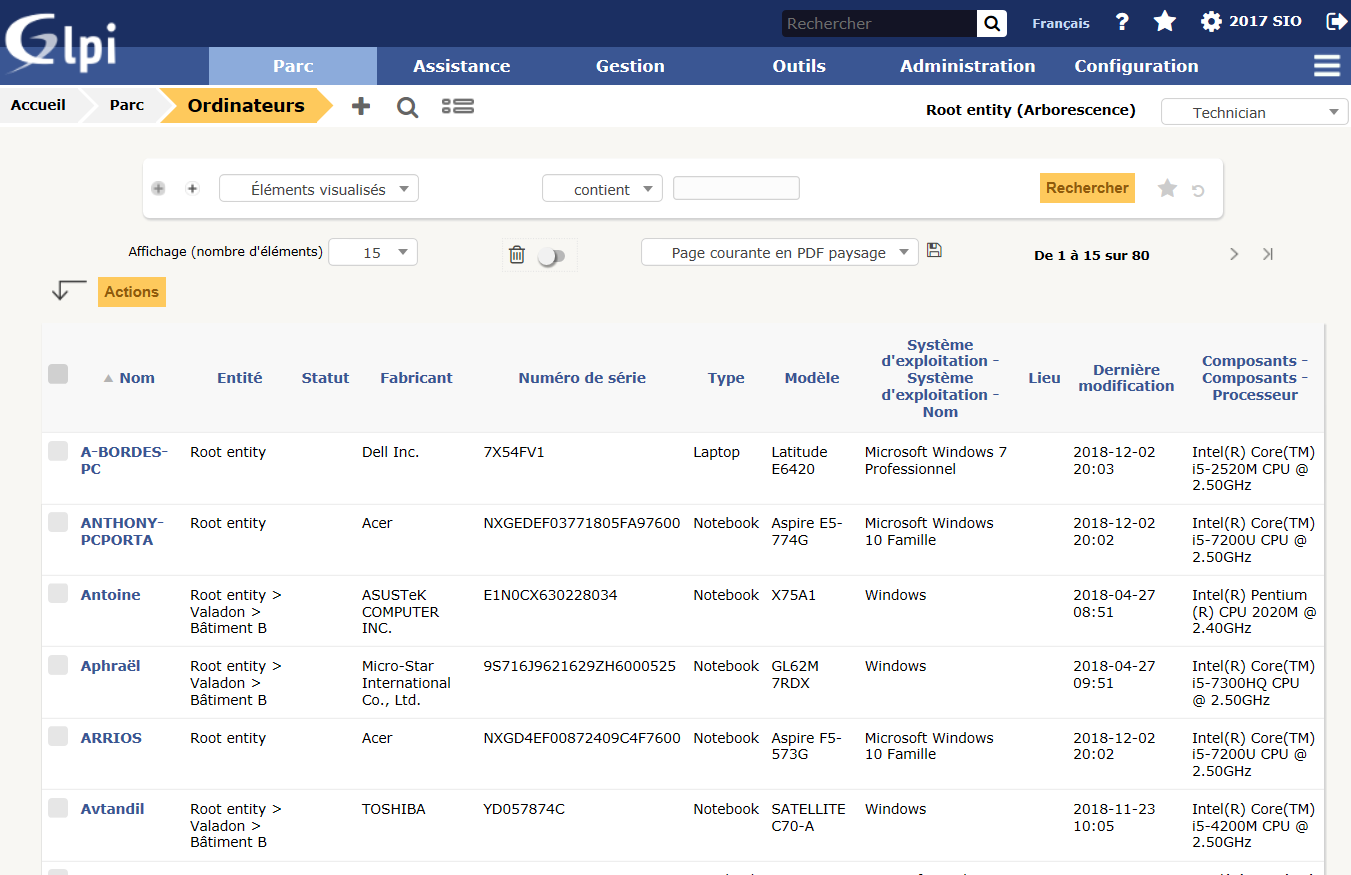
Task: Open the Antoine computer link
Action: pos(110,595)
